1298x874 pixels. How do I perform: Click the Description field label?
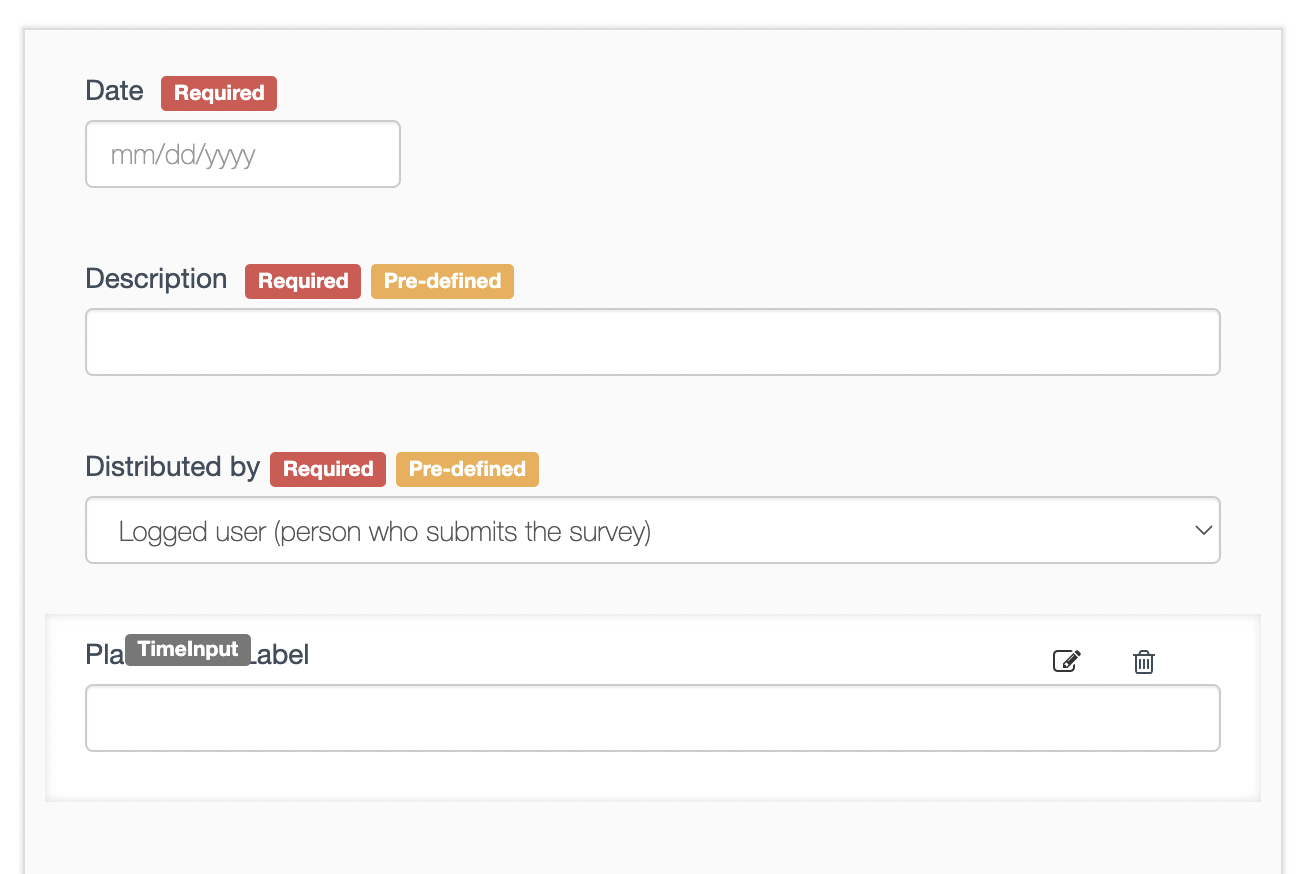coord(157,279)
